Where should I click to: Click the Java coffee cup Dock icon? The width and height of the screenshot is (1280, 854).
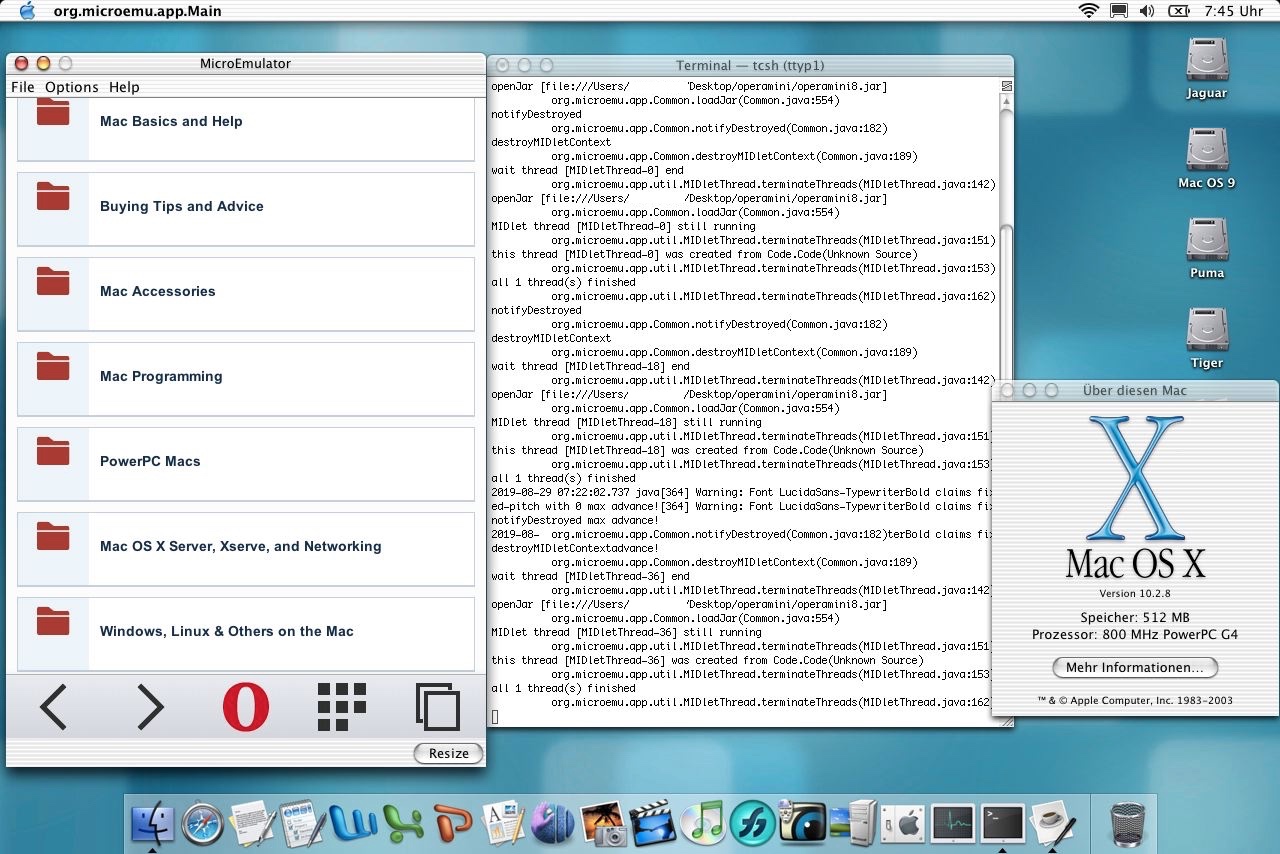coord(1052,823)
